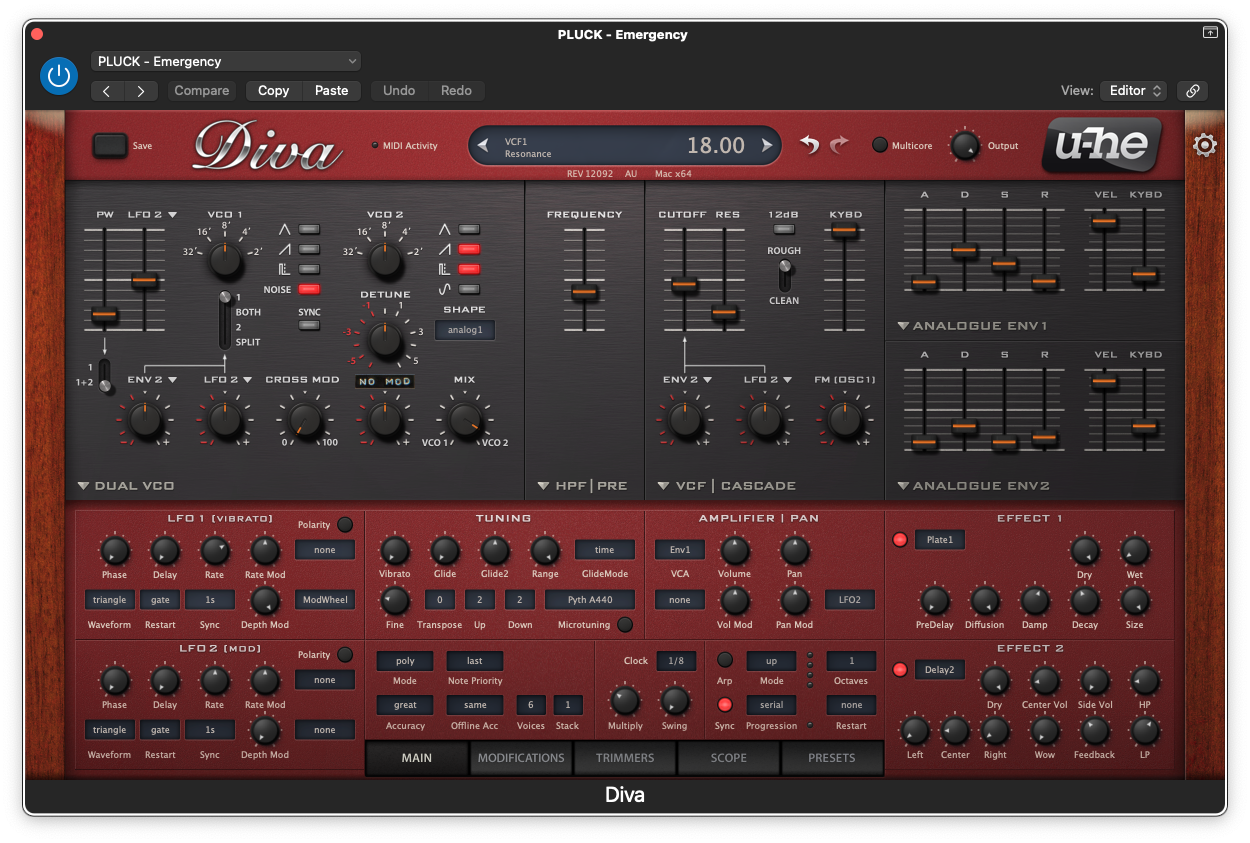Click the Diva Save button
Screen dimensions: 1250x843
(110, 146)
